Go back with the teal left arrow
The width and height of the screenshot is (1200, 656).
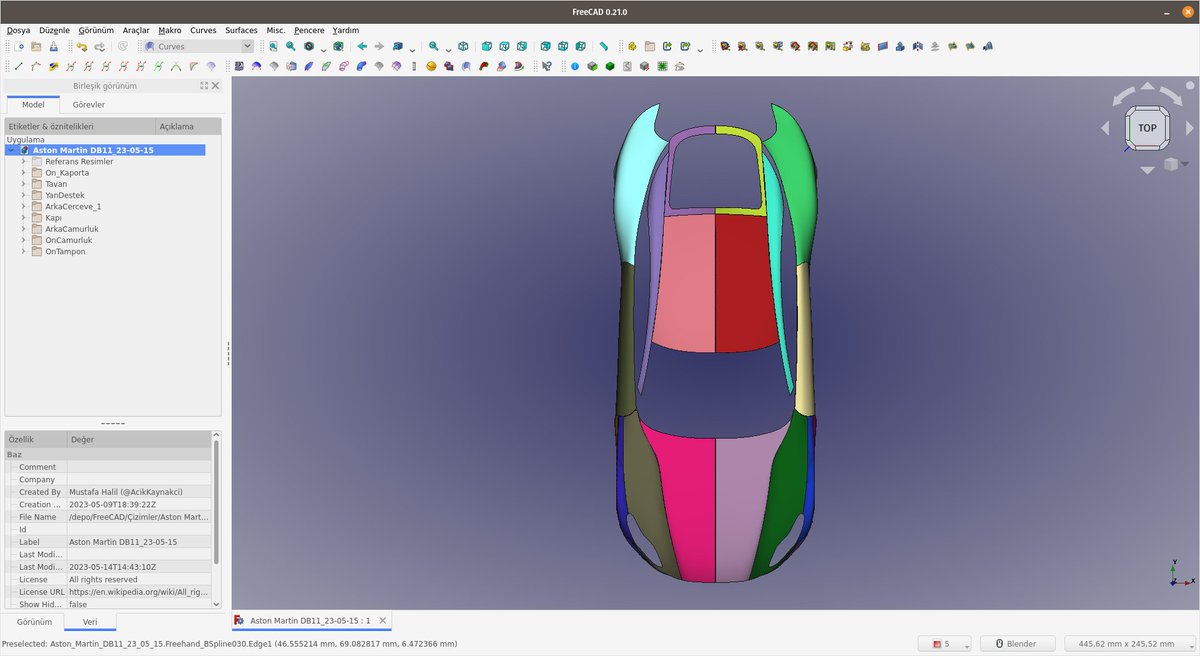tap(362, 46)
